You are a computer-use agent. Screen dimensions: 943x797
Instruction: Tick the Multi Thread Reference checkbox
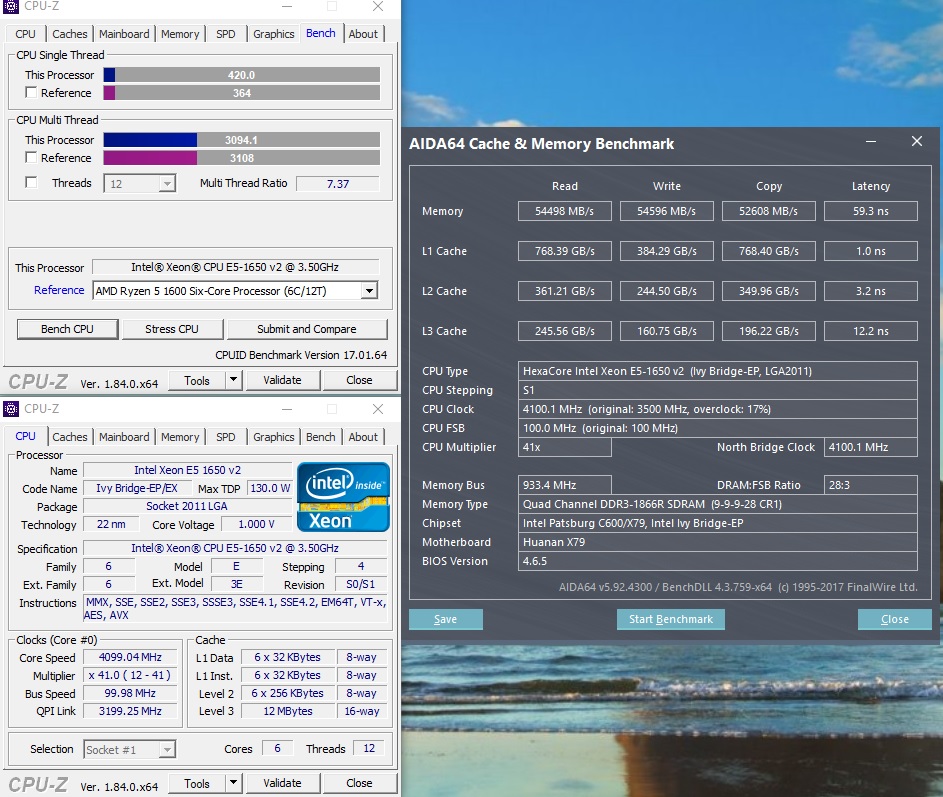pyautogui.click(x=31, y=158)
